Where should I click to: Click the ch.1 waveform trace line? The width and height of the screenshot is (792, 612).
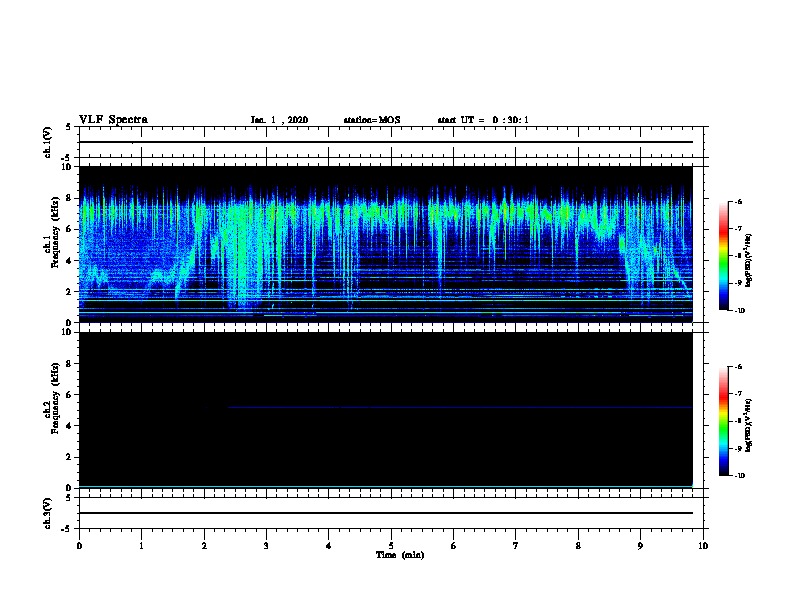point(386,142)
